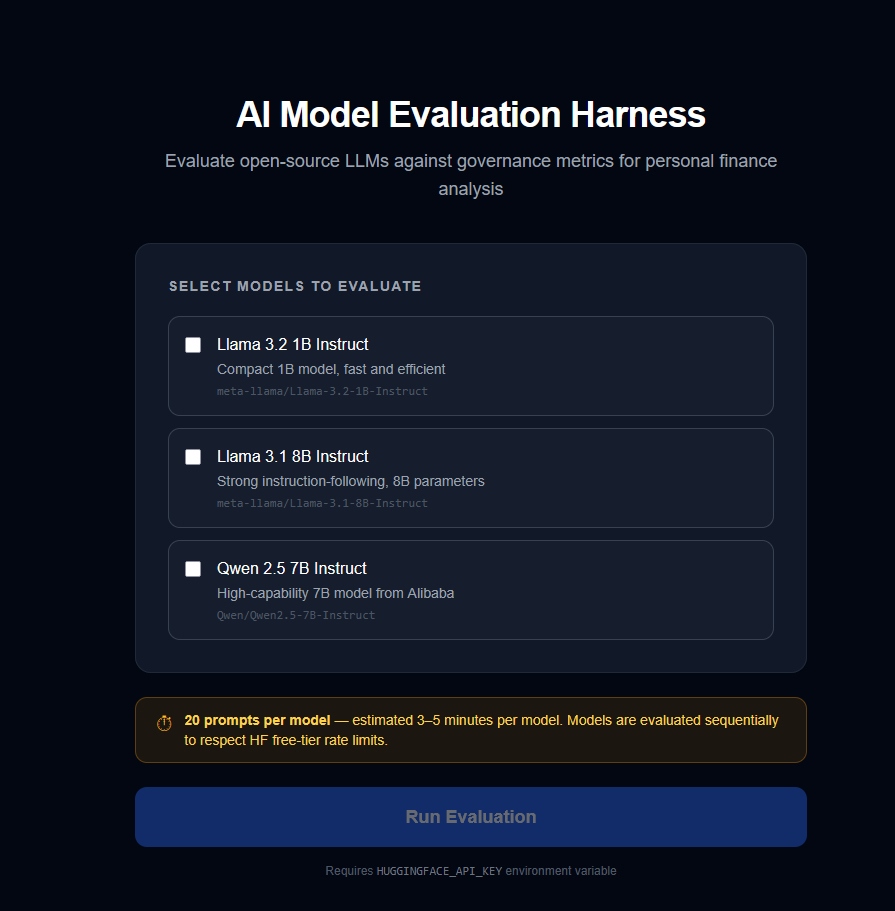This screenshot has width=895, height=911.
Task: Click the meta-llama/Llama-3.1-8B-Instruct model identifier
Action: click(x=323, y=503)
